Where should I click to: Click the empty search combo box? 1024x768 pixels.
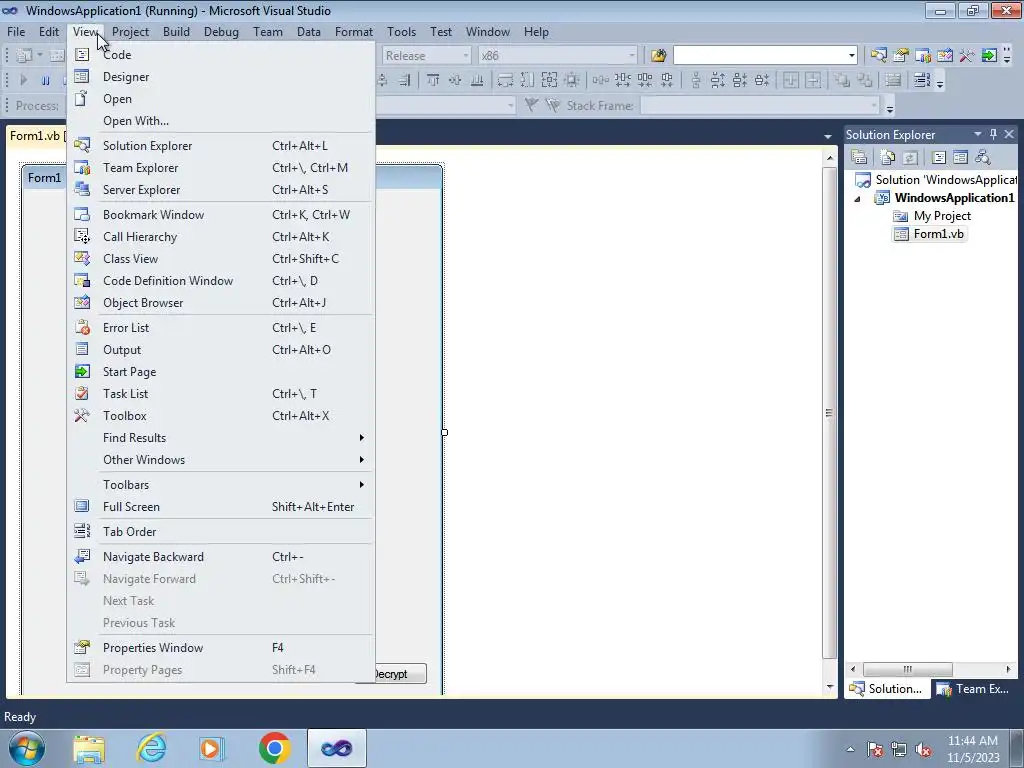[760, 56]
